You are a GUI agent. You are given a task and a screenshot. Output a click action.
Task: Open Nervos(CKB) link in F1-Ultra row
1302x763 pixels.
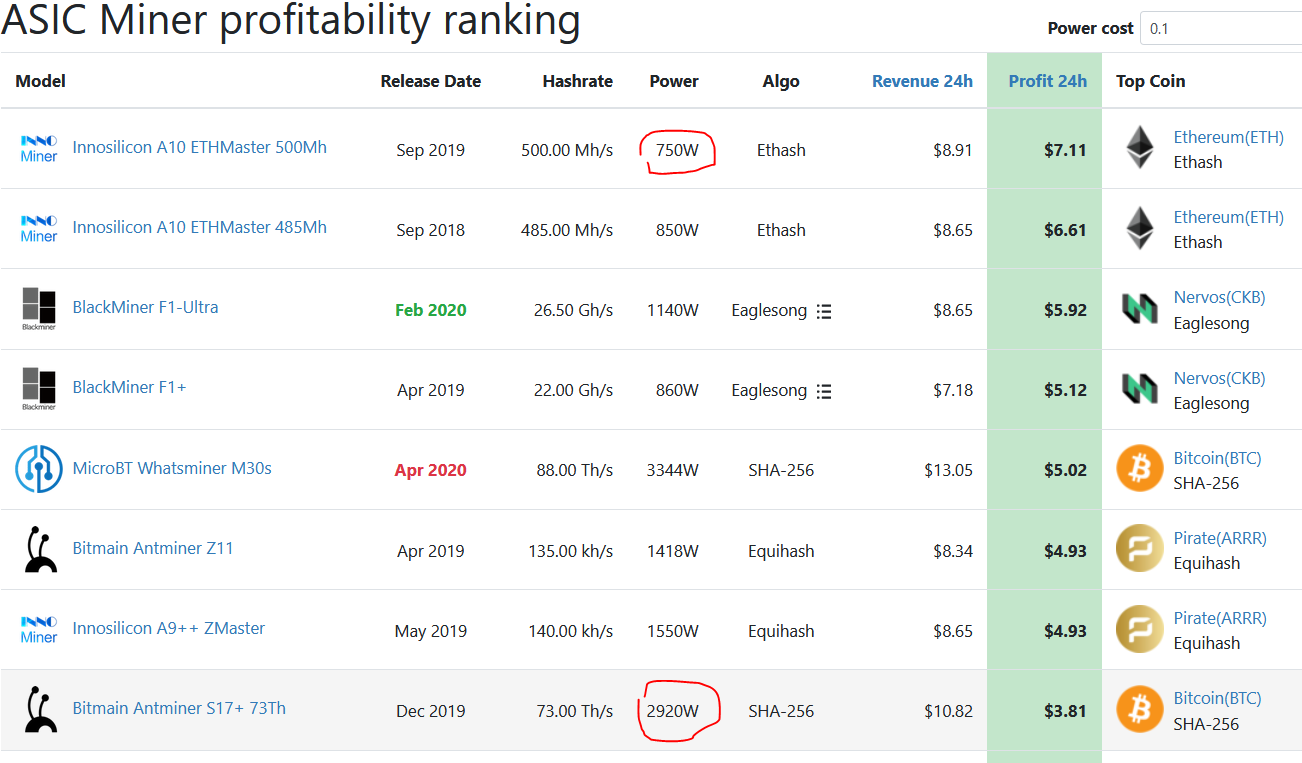point(1219,297)
